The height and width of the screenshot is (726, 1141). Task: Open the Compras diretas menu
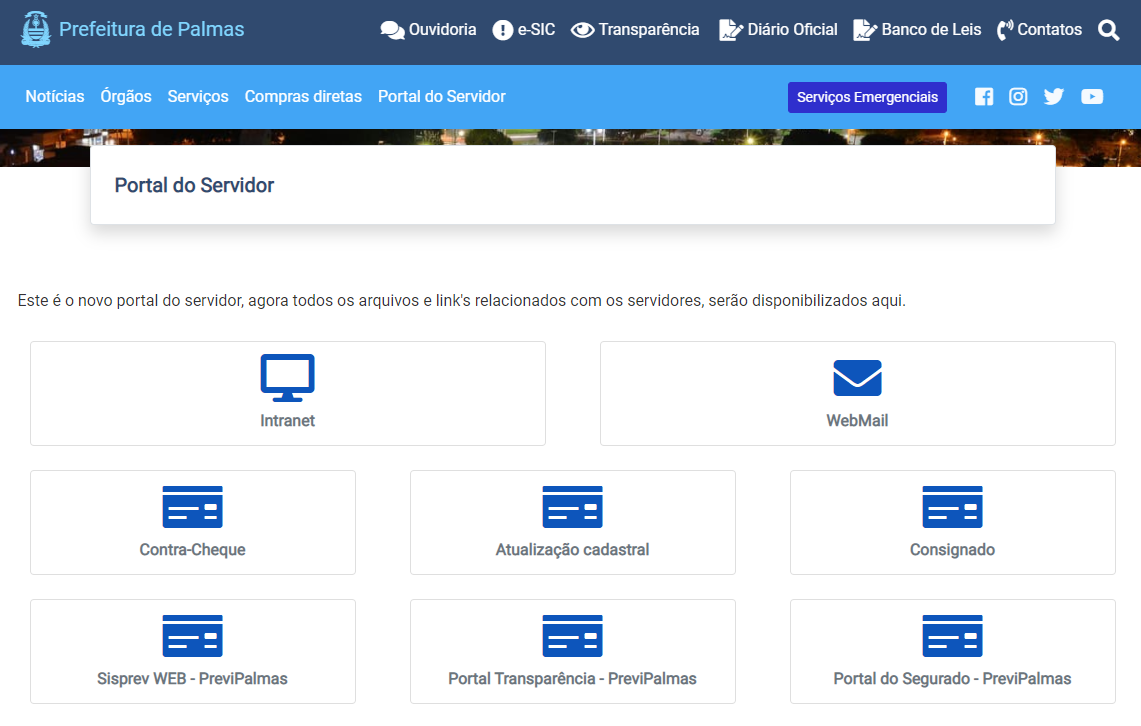303,97
